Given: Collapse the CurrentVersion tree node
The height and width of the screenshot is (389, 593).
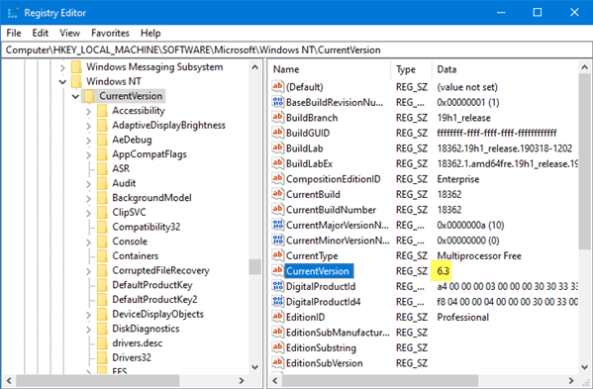Looking at the screenshot, I should coord(76,96).
